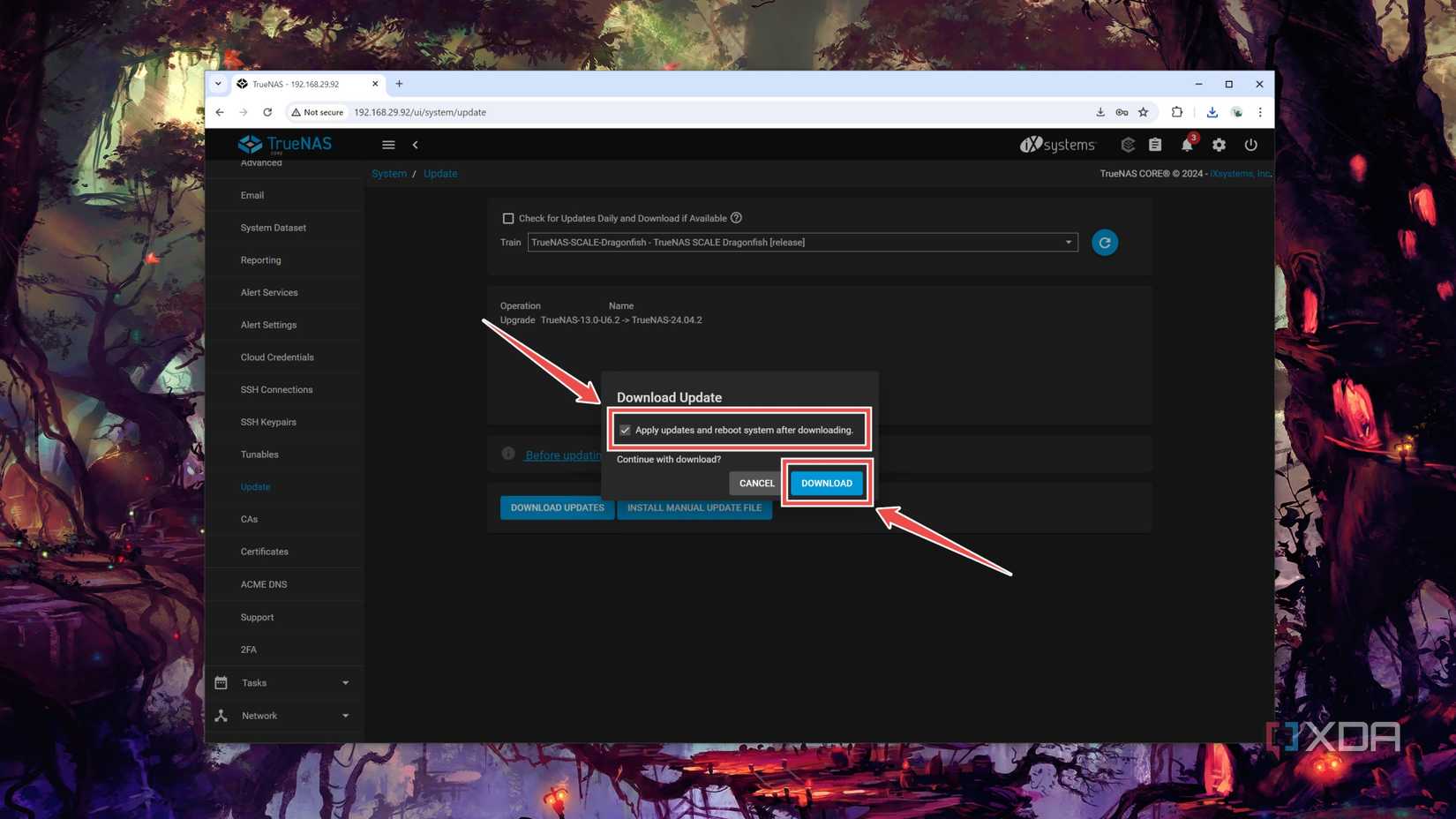Open the browser profile avatar
The image size is (1456, 819).
pos(1236,112)
